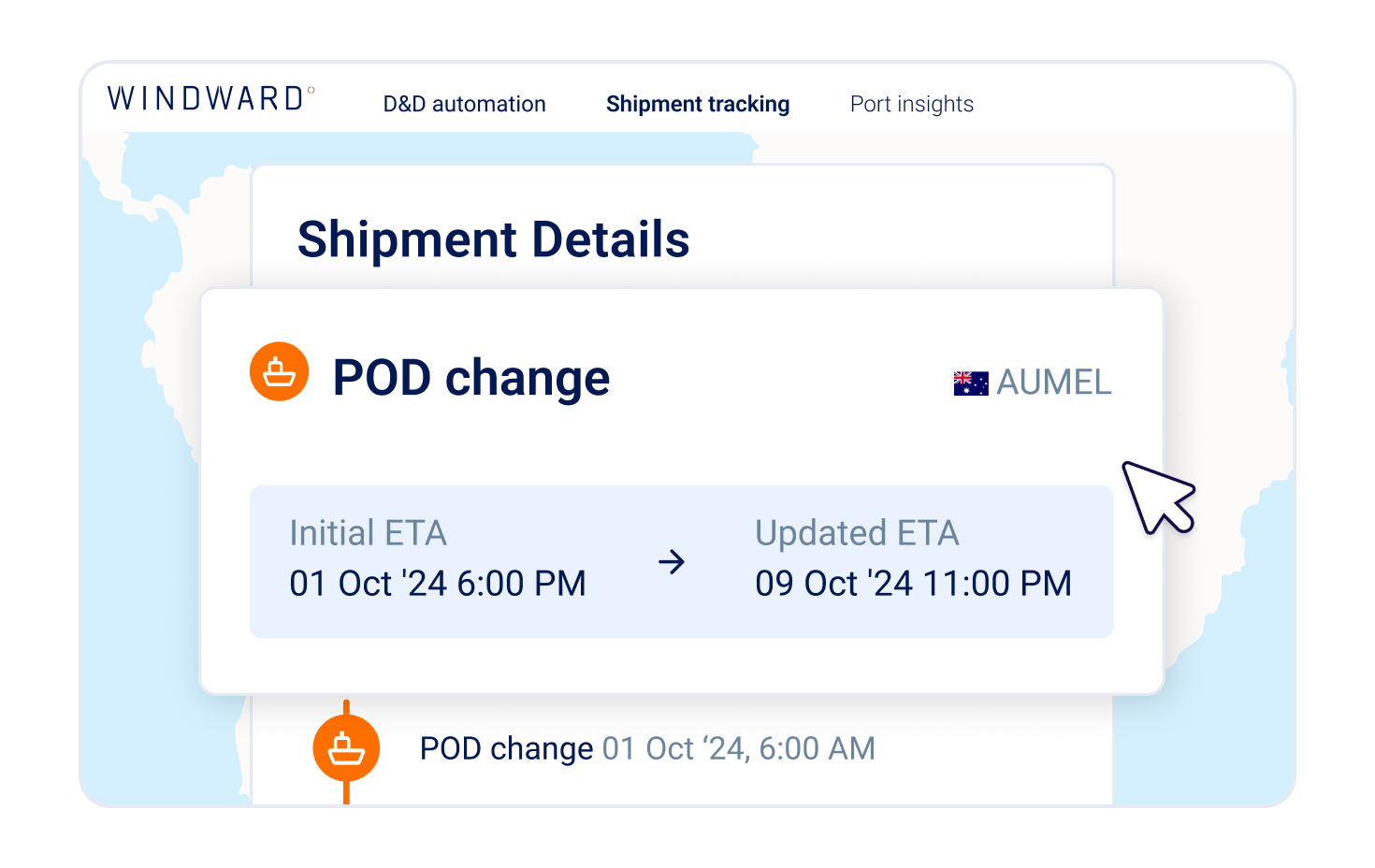
Task: Select the Australian flag icon near AUMEL
Action: 970,382
